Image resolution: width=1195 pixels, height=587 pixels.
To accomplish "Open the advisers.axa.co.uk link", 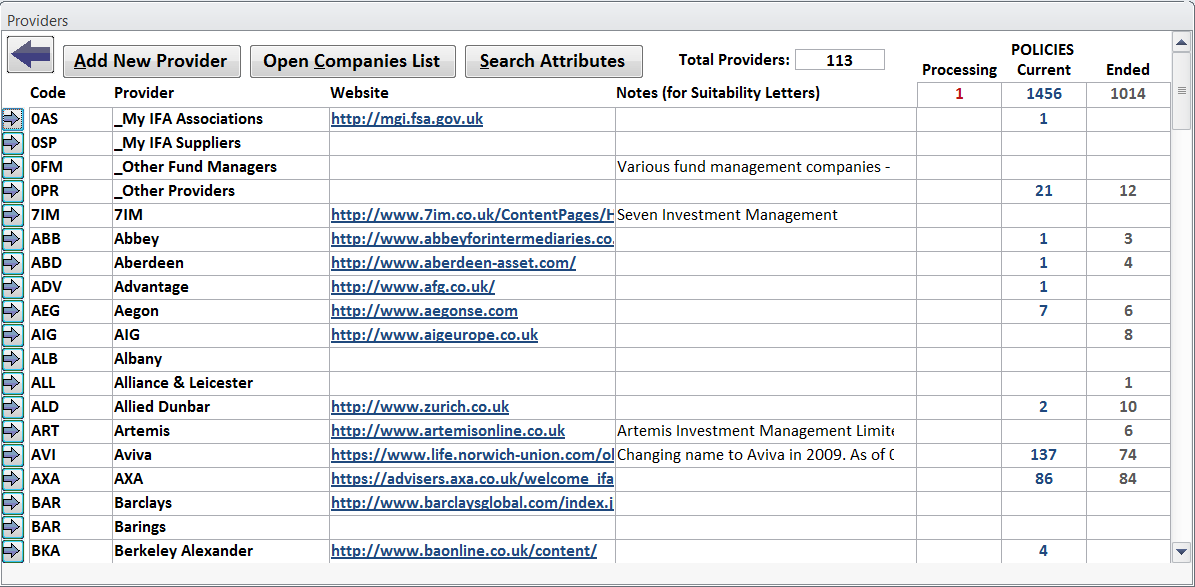I will coord(473,480).
